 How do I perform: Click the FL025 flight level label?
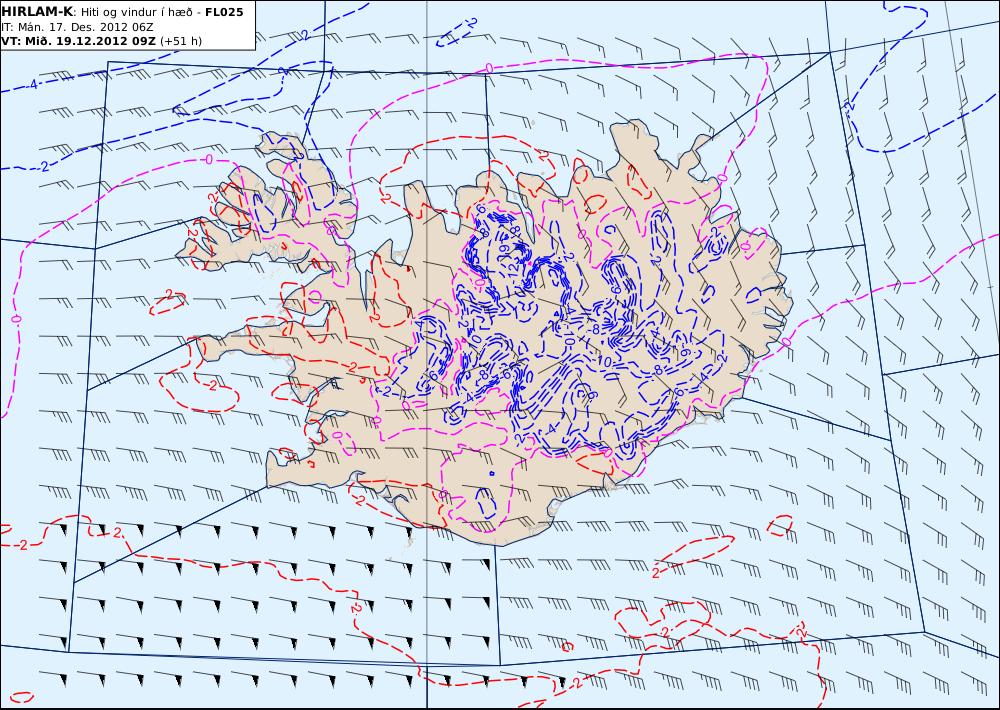point(224,12)
